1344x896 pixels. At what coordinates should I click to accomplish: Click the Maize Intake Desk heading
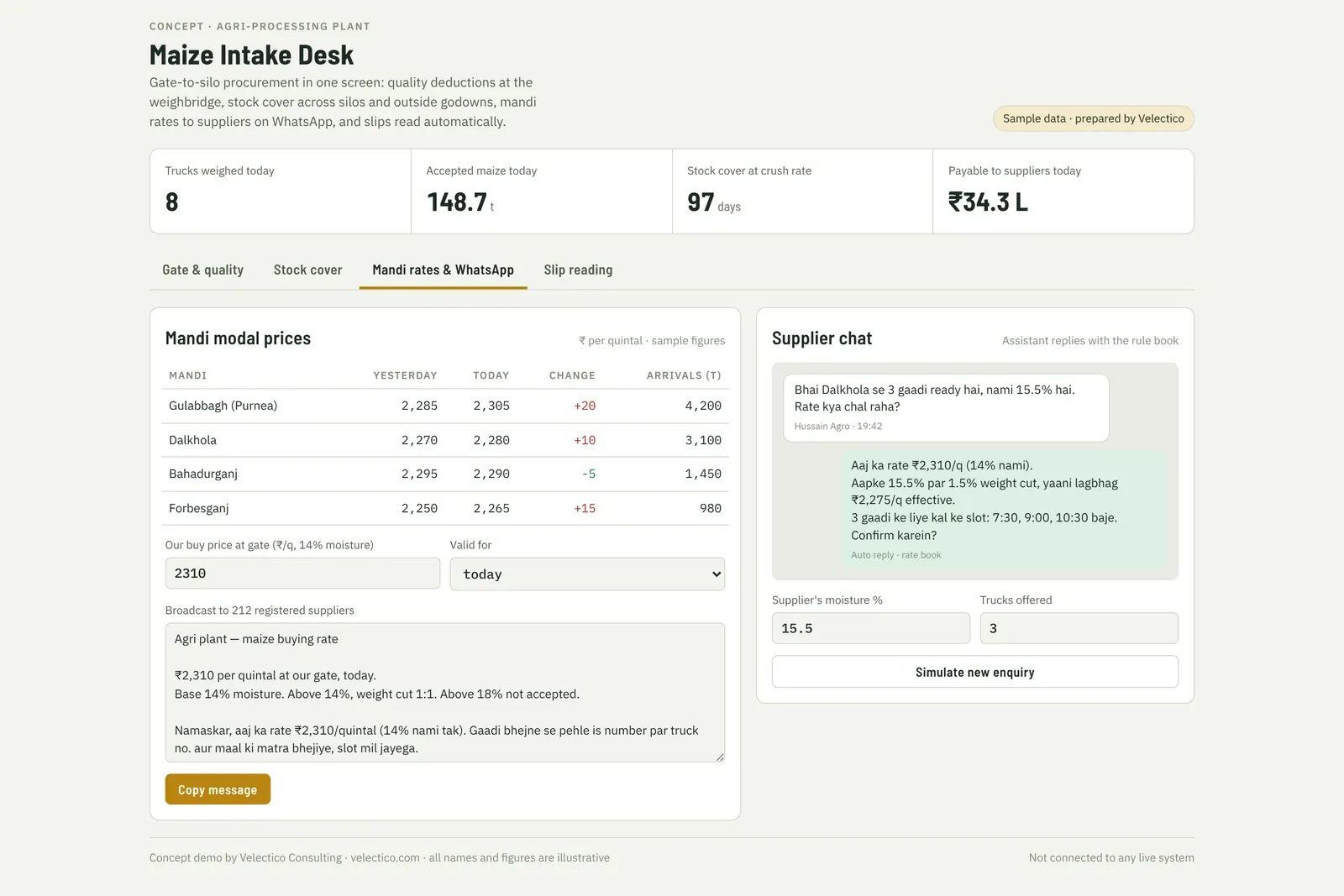pos(251,55)
